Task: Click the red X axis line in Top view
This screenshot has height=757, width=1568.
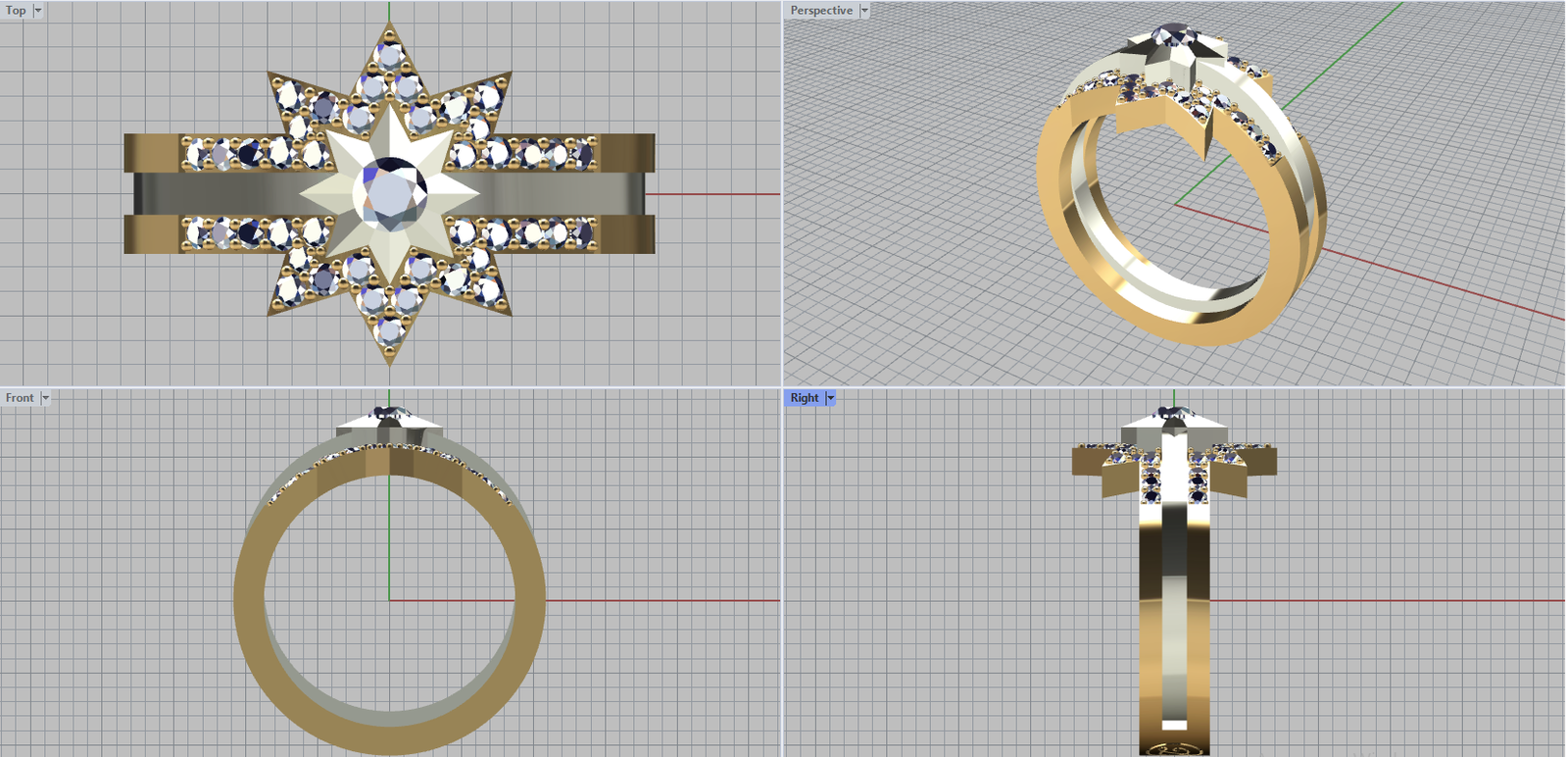Action: point(715,194)
